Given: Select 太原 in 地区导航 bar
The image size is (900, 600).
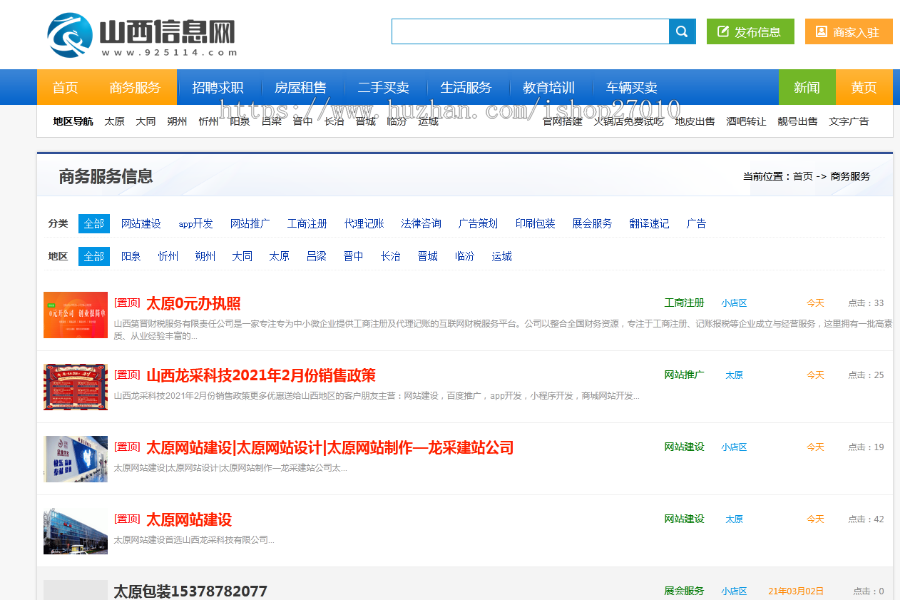Looking at the screenshot, I should tap(114, 121).
